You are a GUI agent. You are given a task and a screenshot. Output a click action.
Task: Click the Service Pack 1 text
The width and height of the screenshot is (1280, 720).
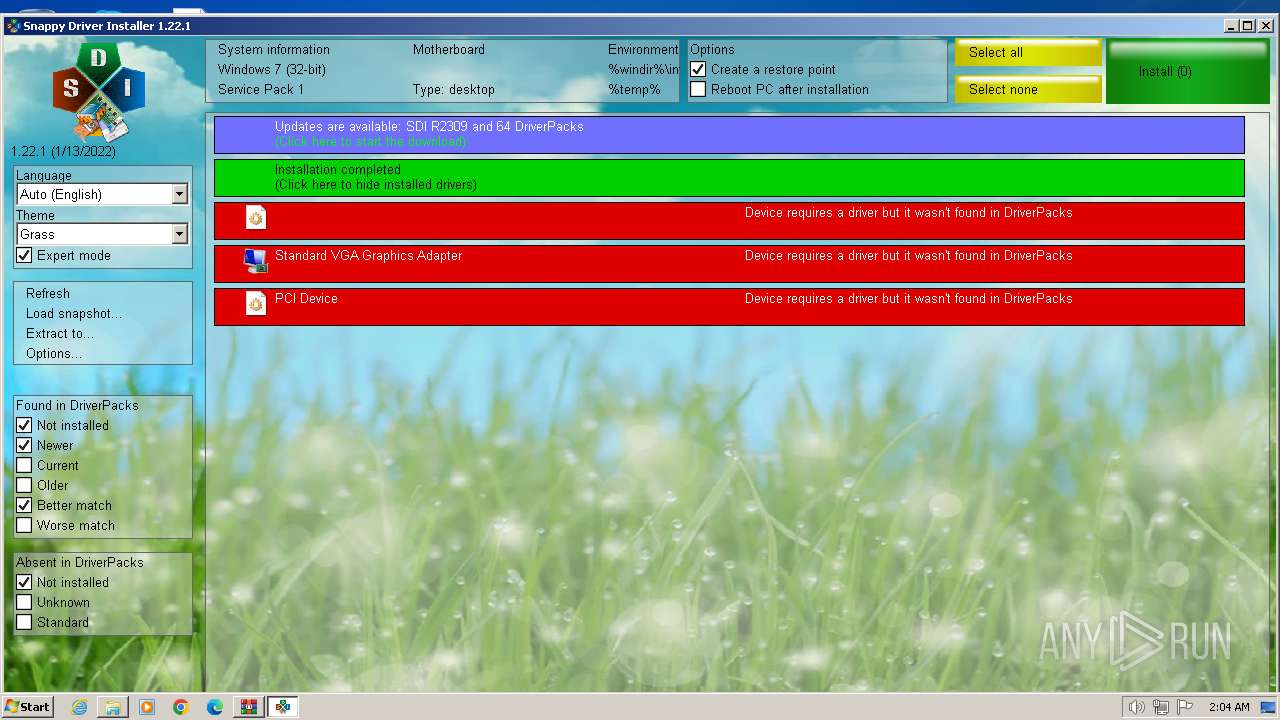pyautogui.click(x=261, y=90)
